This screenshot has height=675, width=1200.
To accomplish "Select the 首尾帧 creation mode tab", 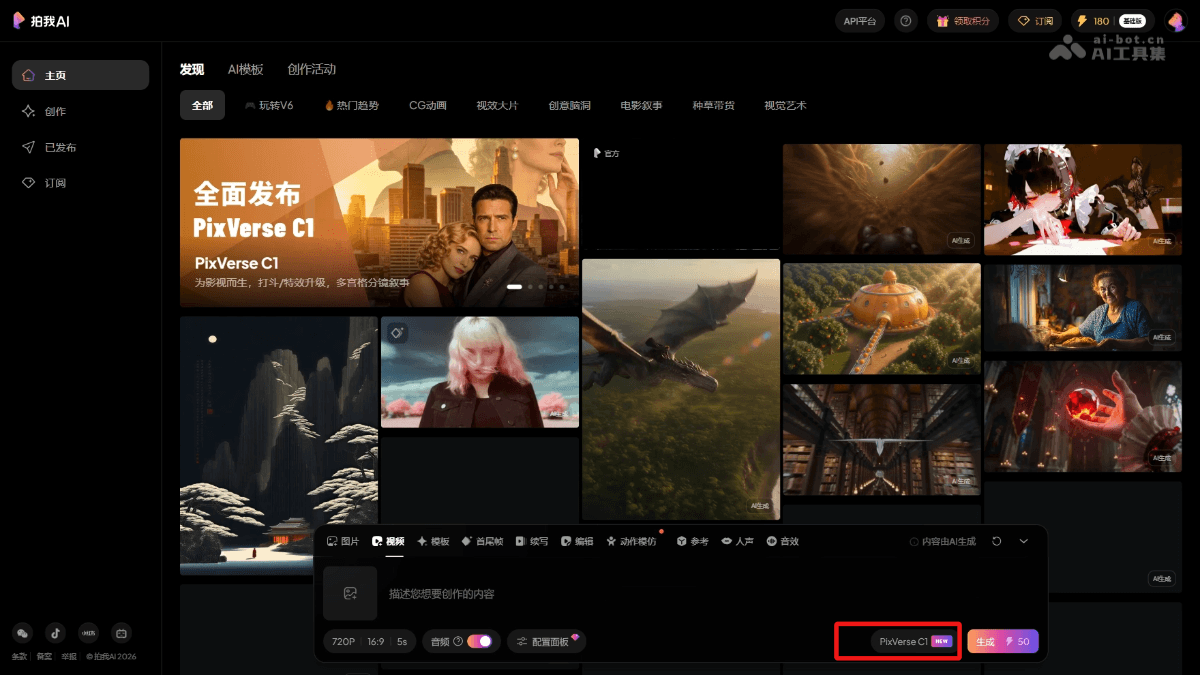I will click(x=482, y=541).
